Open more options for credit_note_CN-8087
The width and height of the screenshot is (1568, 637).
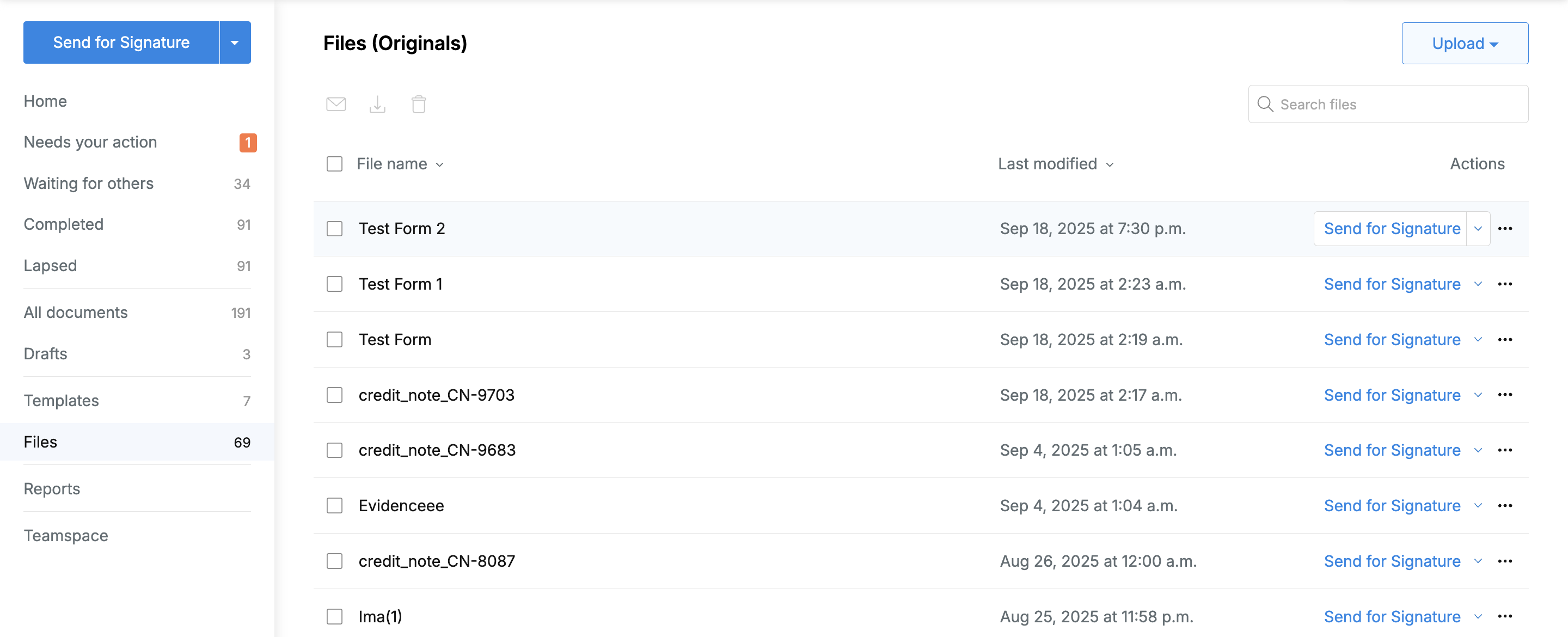click(1505, 561)
